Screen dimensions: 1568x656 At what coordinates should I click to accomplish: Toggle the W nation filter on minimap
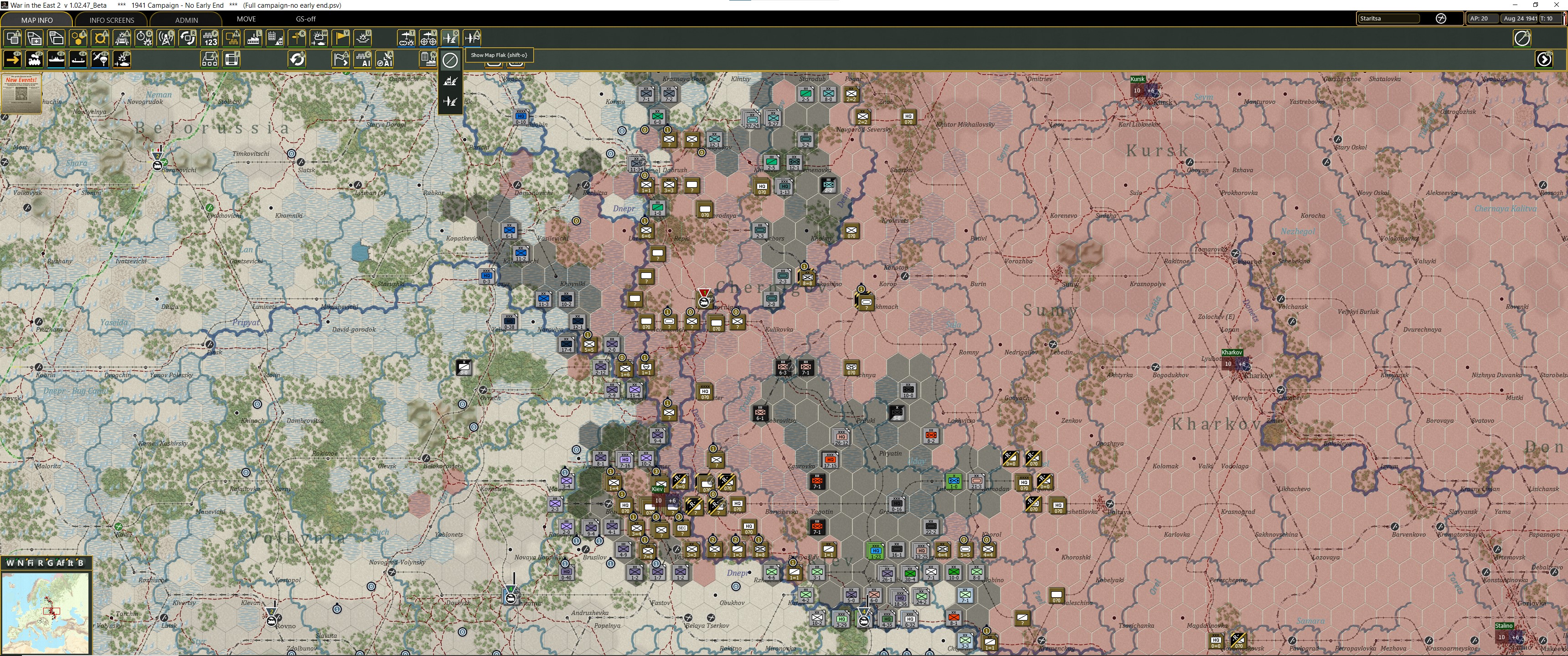point(10,563)
